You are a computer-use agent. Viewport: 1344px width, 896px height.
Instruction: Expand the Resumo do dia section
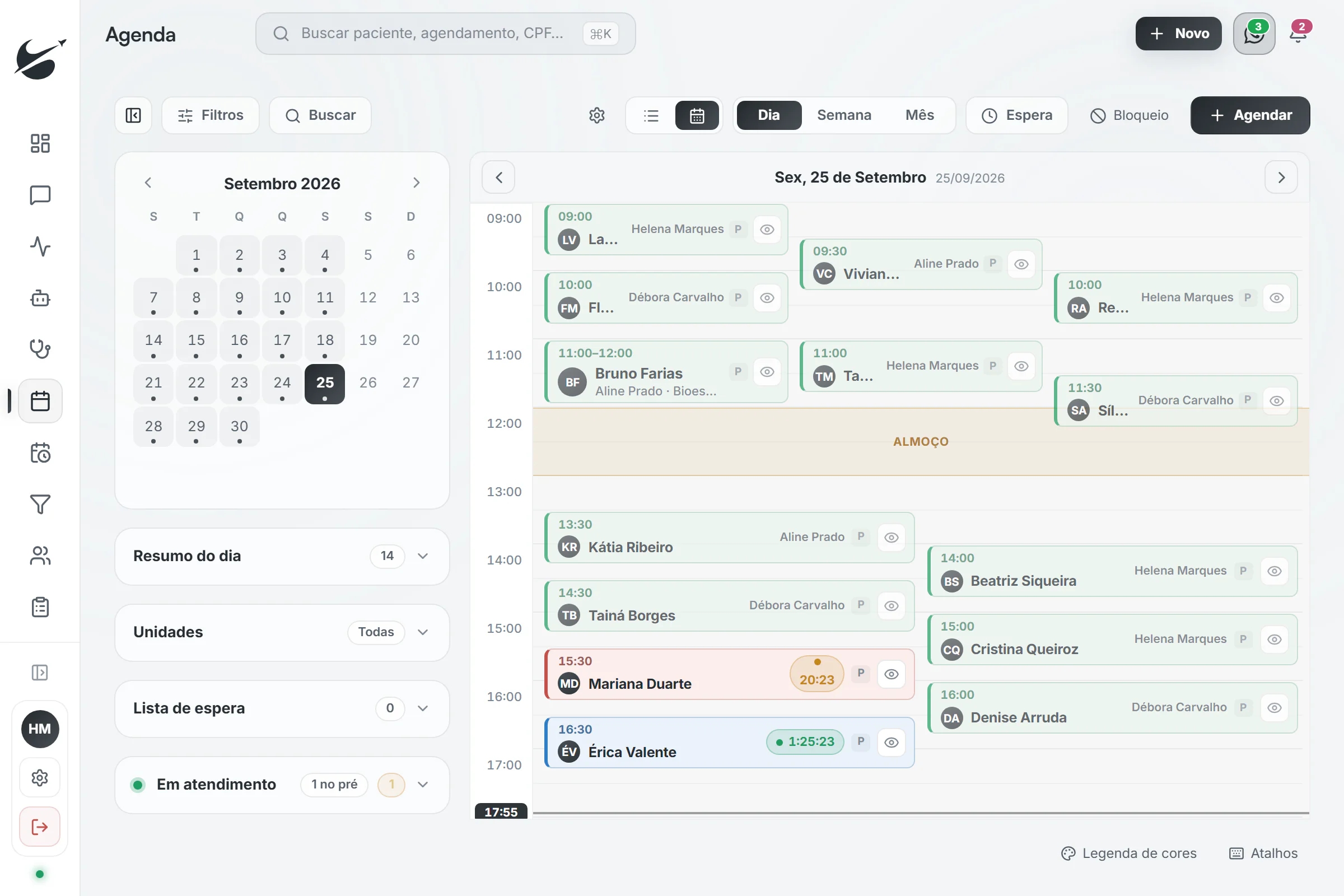point(282,556)
